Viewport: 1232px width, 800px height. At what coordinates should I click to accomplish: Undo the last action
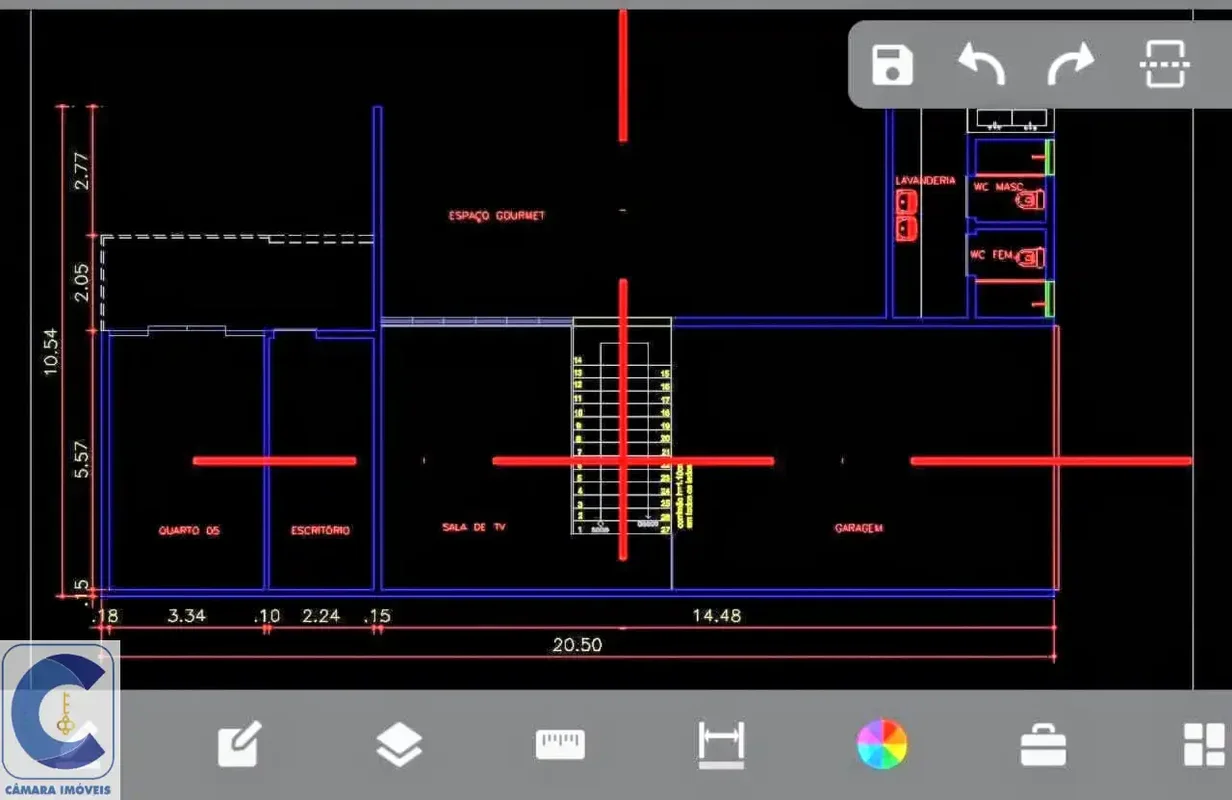981,65
